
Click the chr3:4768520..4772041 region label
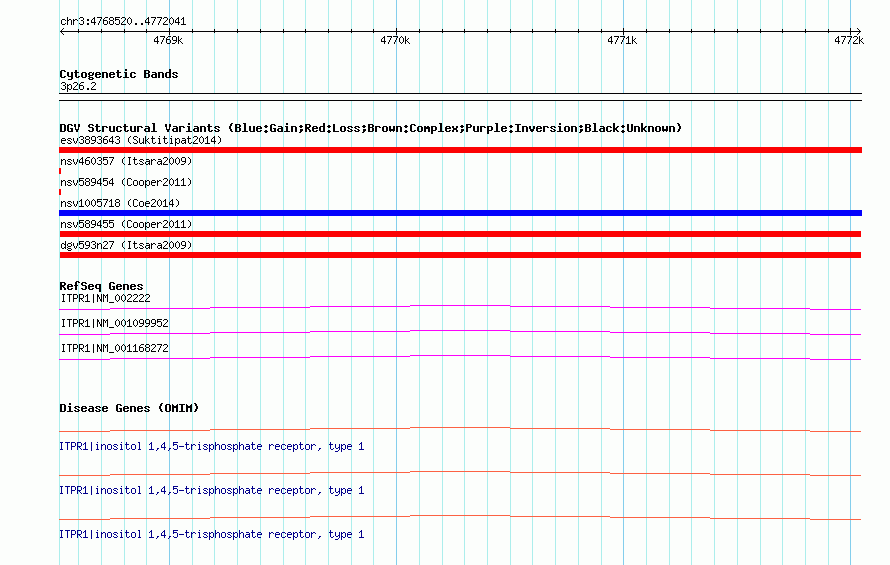(x=123, y=22)
